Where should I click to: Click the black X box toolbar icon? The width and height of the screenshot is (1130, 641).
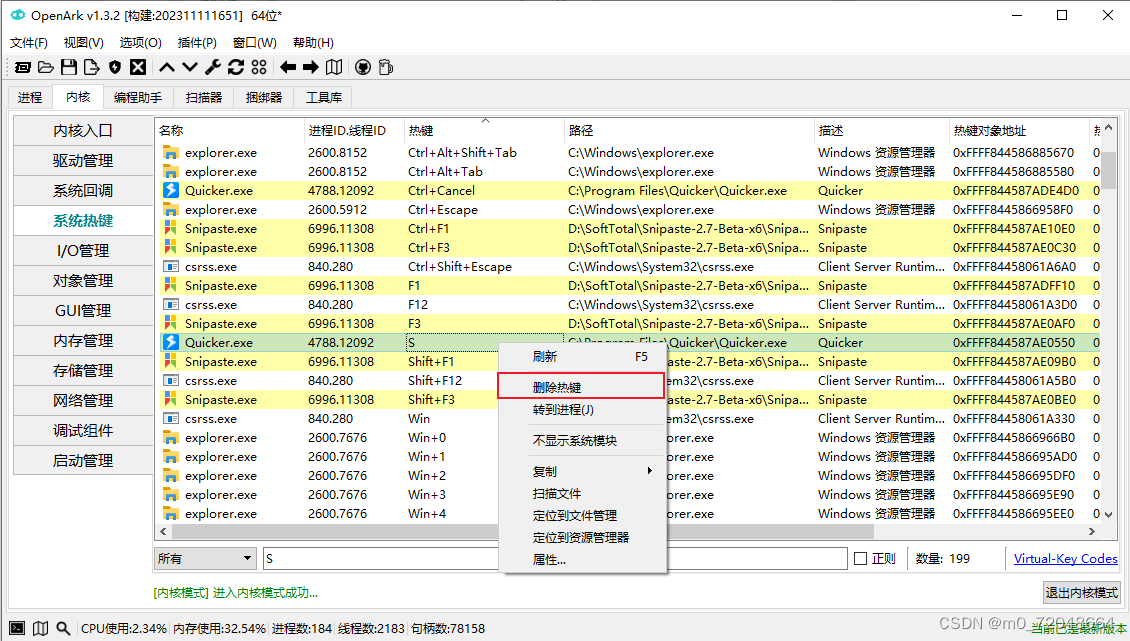138,67
